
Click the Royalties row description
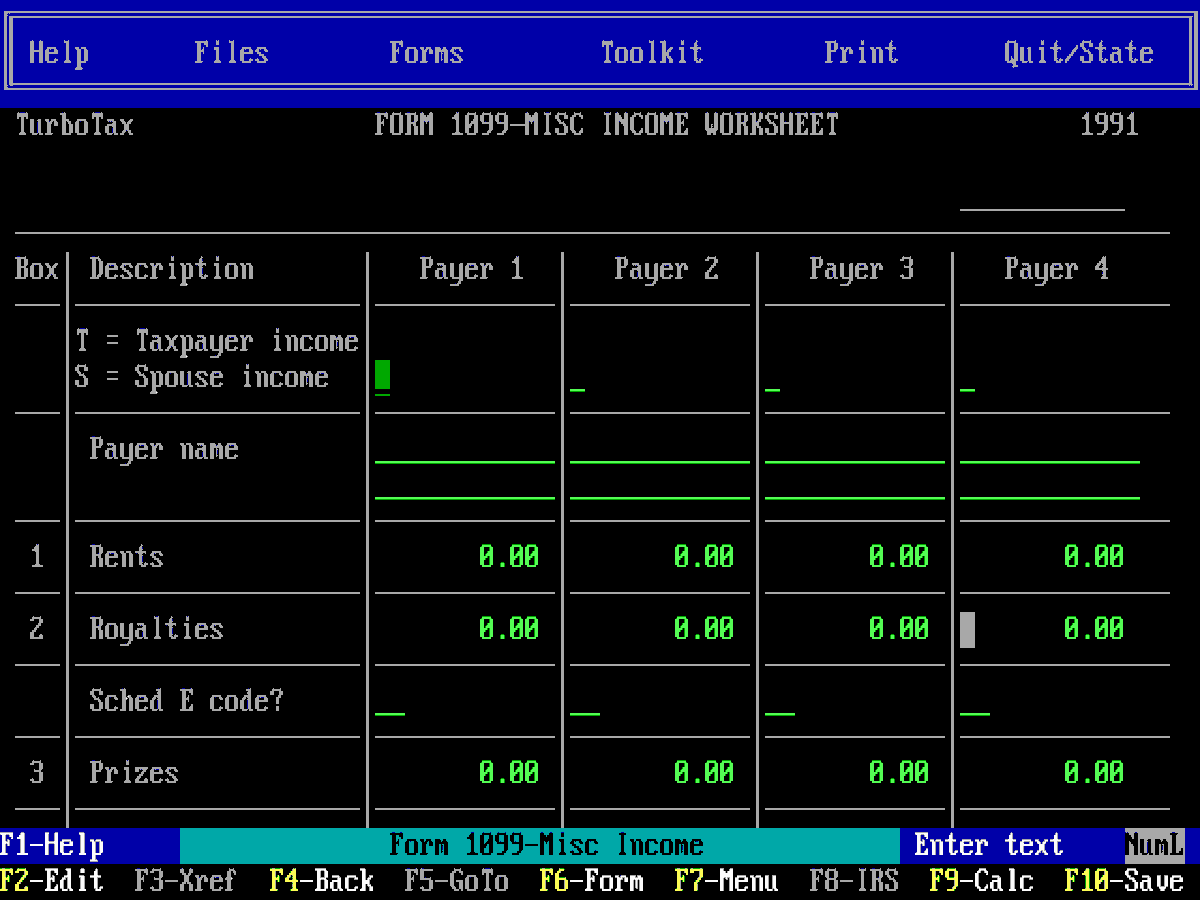156,629
